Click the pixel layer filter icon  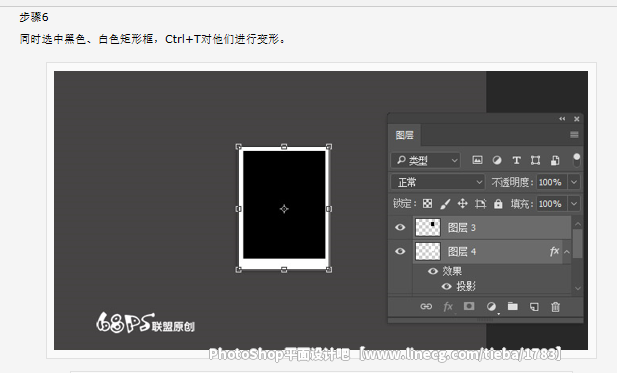pos(477,160)
